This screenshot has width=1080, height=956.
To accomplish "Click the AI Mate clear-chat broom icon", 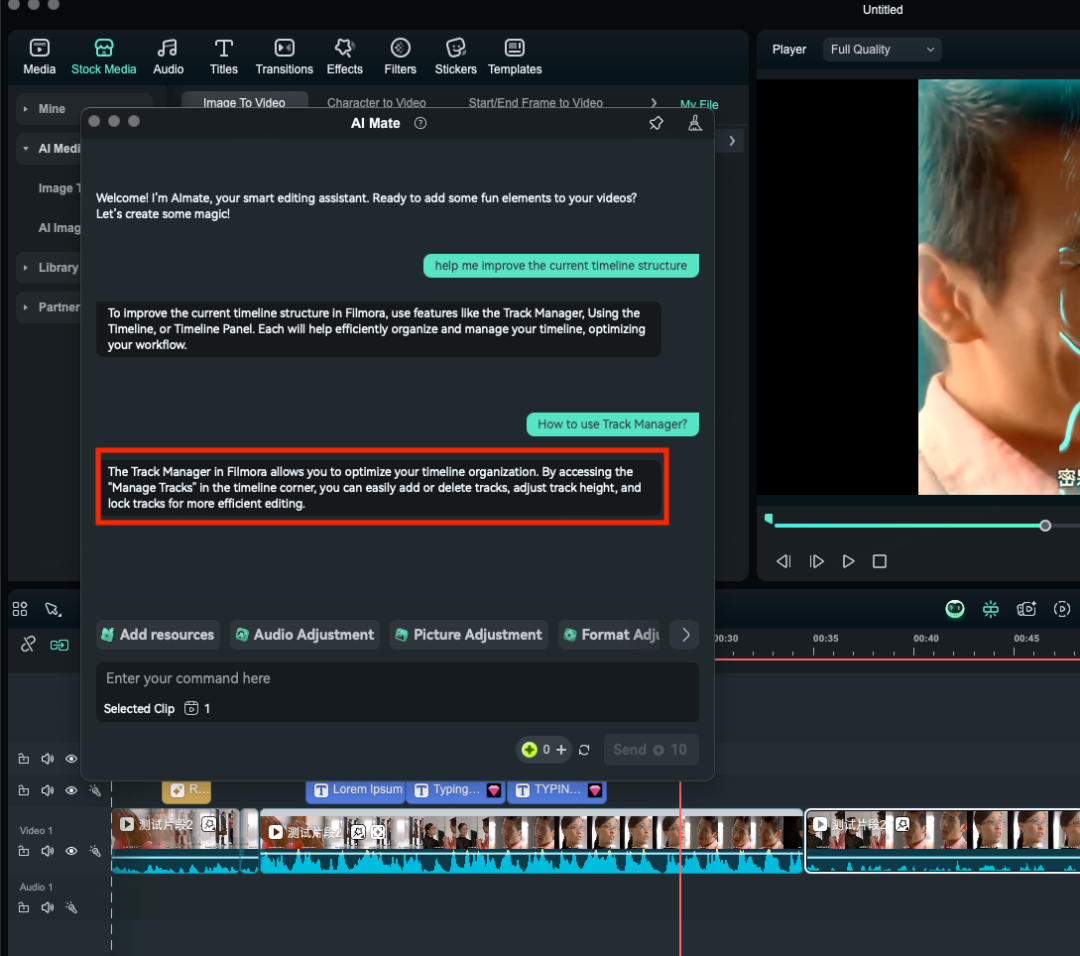I will pyautogui.click(x=694, y=123).
